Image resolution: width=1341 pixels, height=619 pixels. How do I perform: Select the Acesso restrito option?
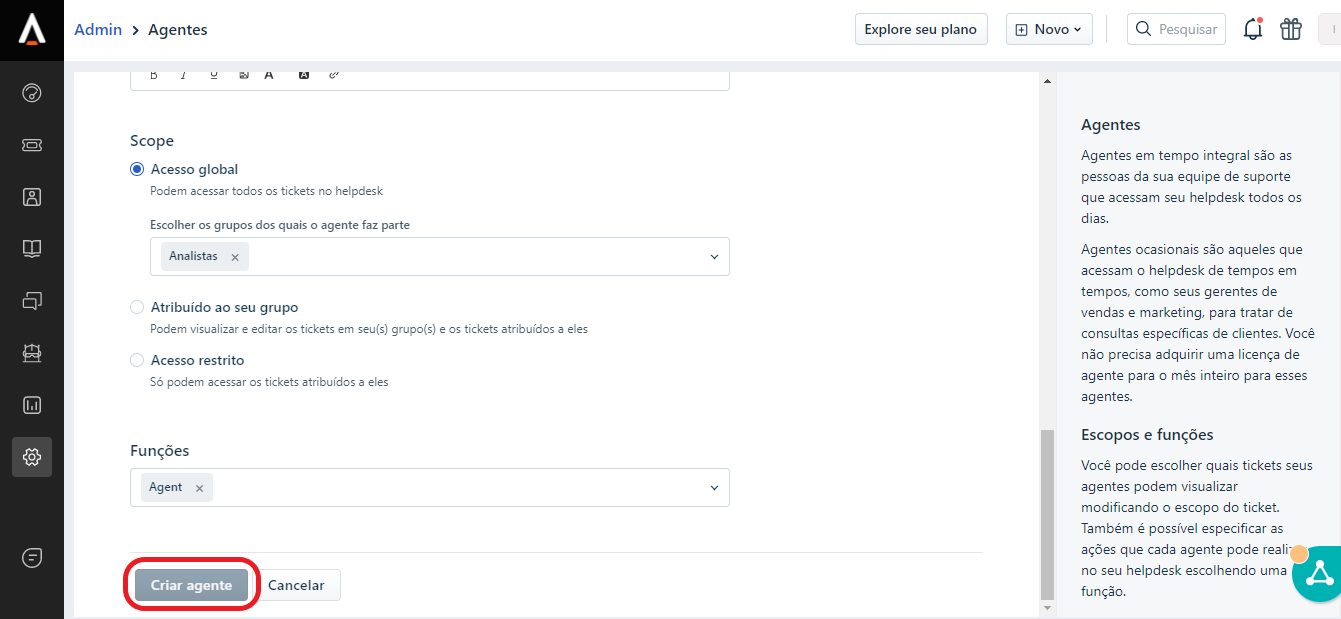pyautogui.click(x=137, y=360)
